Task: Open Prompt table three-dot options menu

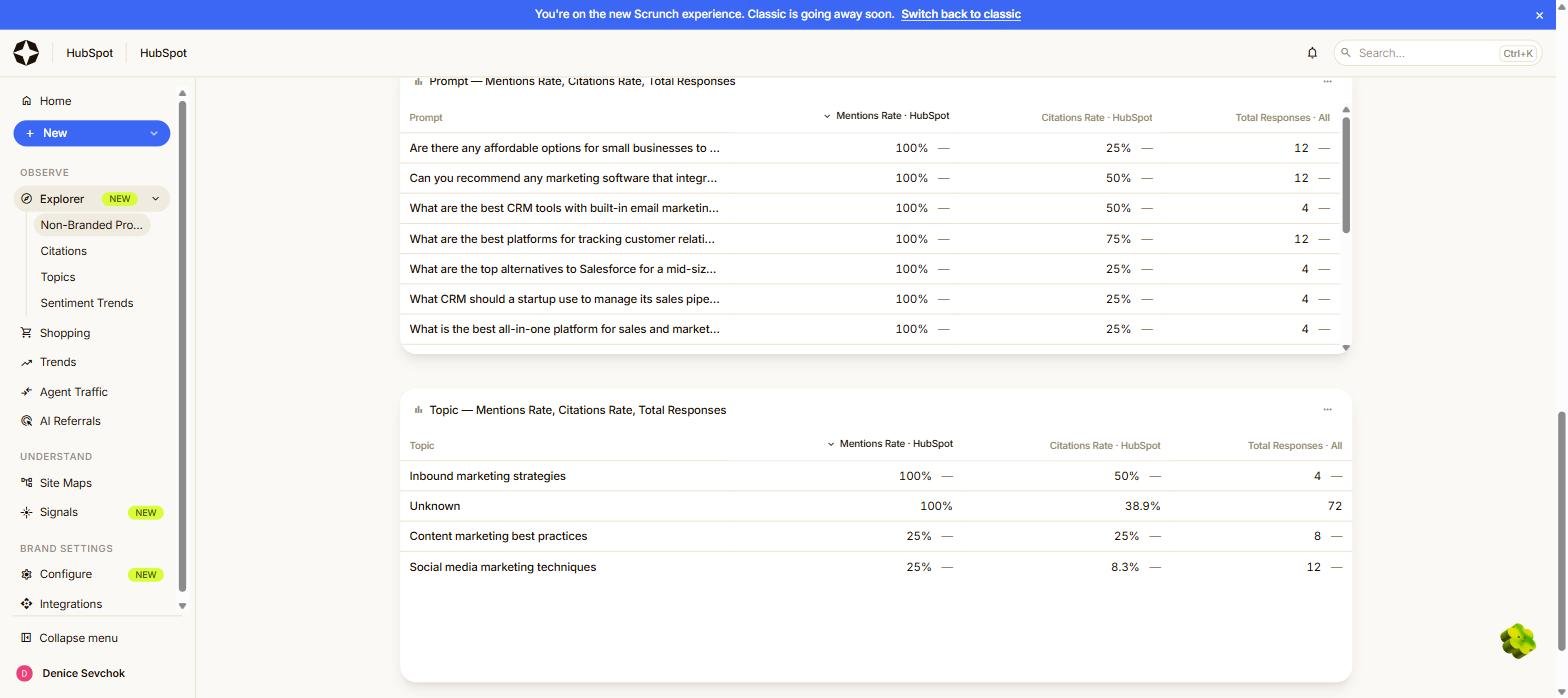Action: [x=1327, y=81]
